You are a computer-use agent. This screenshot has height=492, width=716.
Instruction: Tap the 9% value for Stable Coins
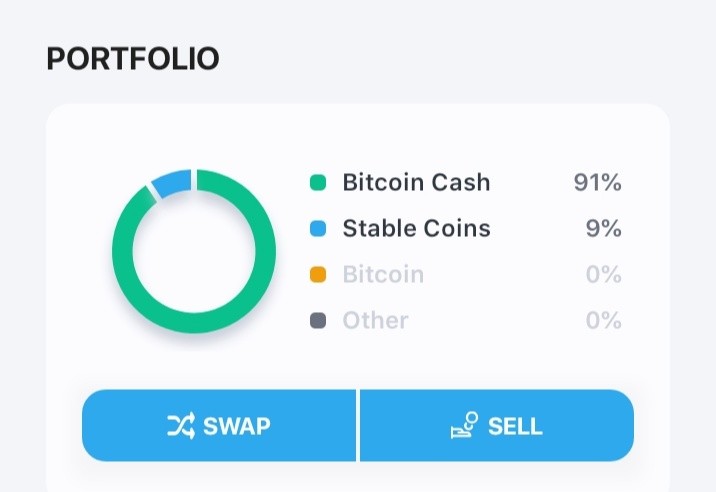point(604,228)
